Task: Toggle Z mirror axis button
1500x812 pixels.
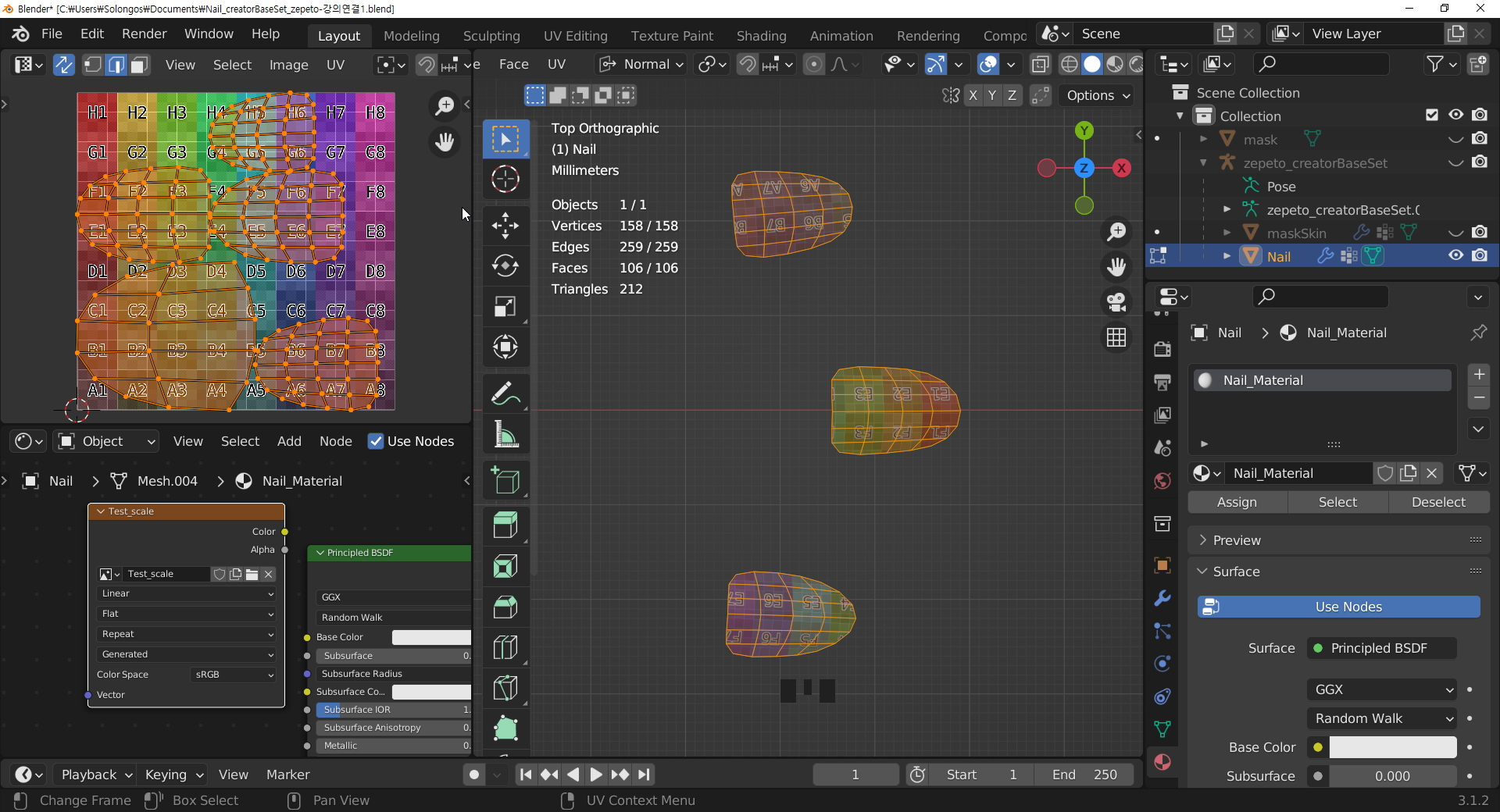Action: point(1012,95)
